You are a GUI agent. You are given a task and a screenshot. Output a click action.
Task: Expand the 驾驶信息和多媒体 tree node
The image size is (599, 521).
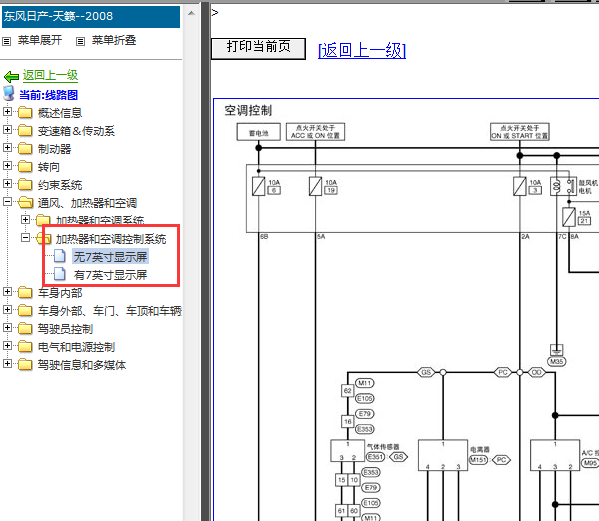point(7,364)
